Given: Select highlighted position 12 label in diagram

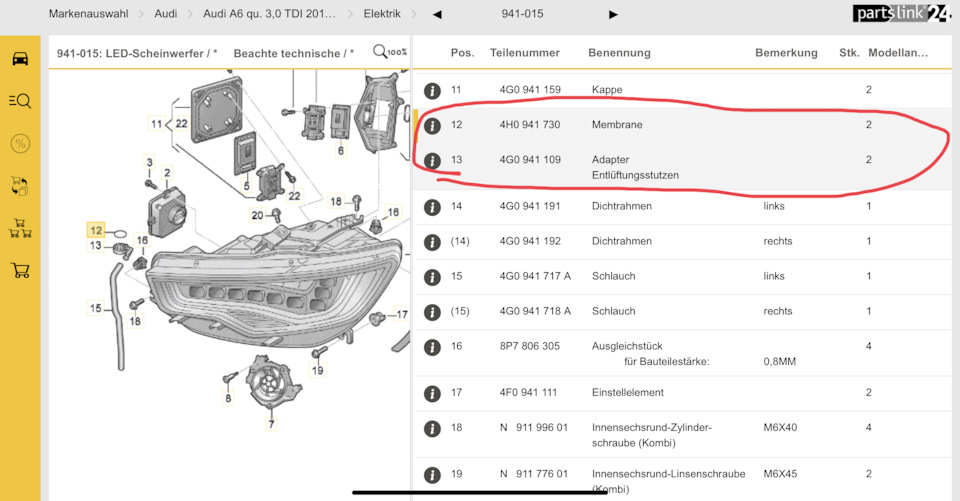Looking at the screenshot, I should 95,230.
